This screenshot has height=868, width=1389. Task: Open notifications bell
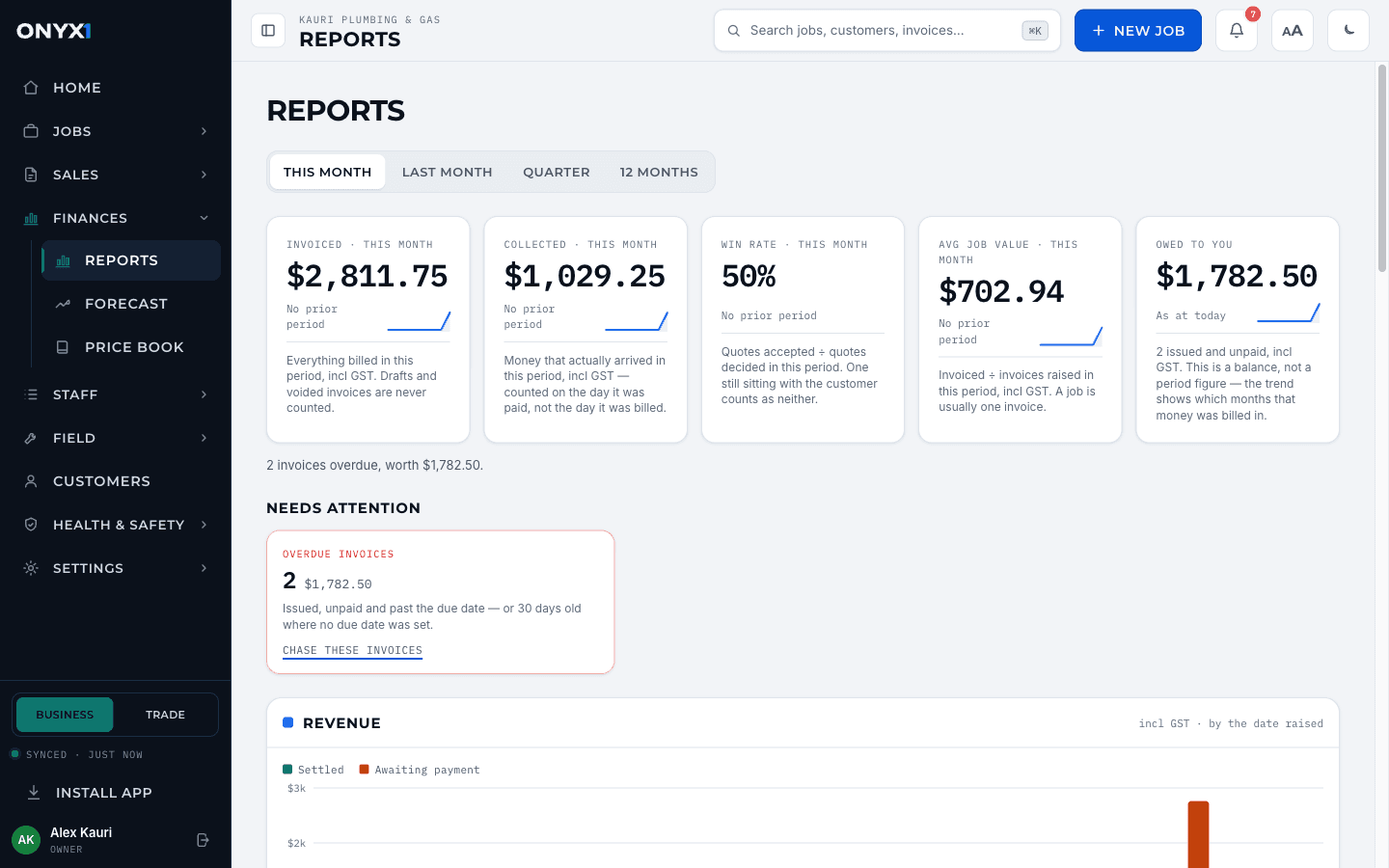click(1237, 31)
